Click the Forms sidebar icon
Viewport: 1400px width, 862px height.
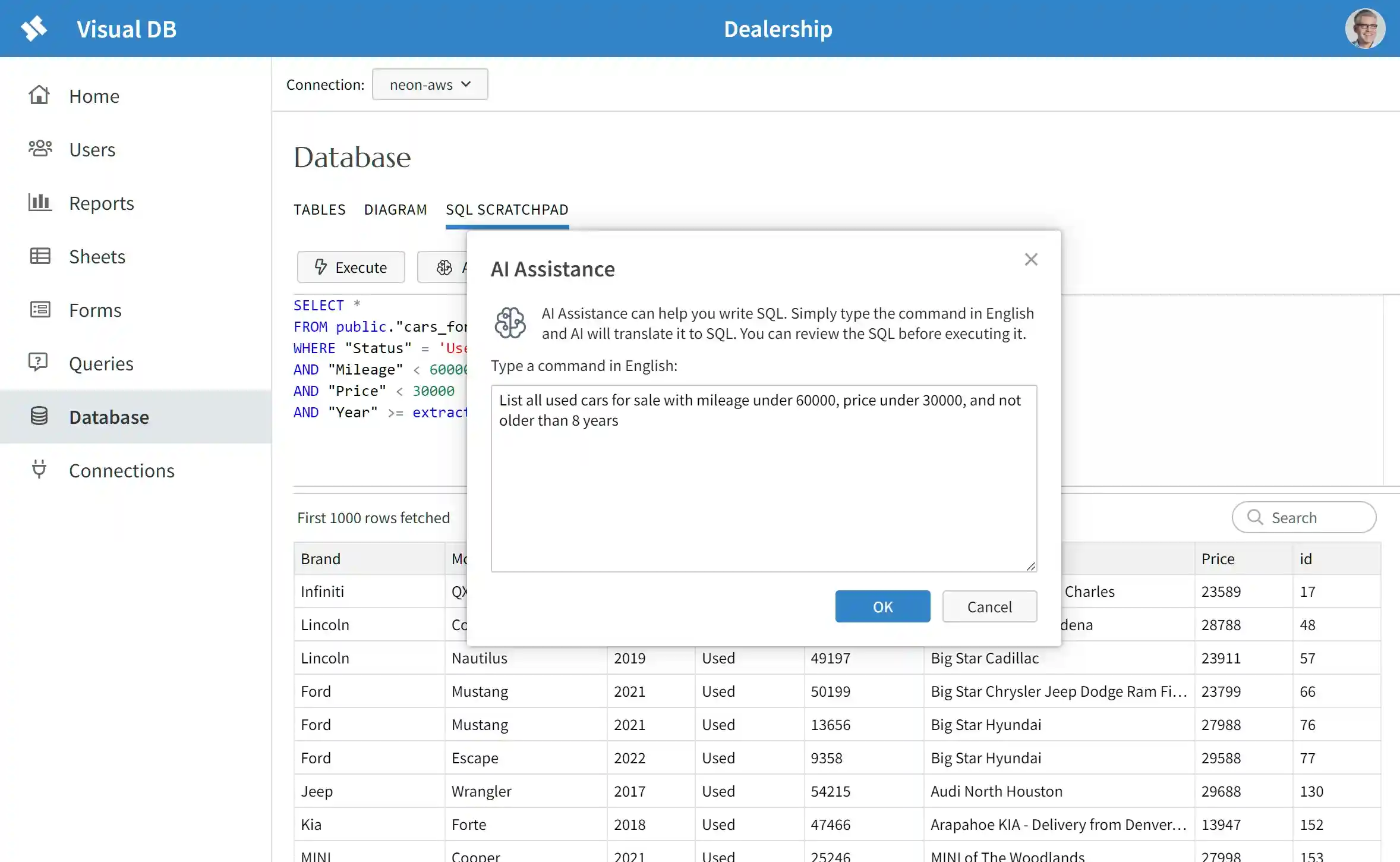coord(40,310)
